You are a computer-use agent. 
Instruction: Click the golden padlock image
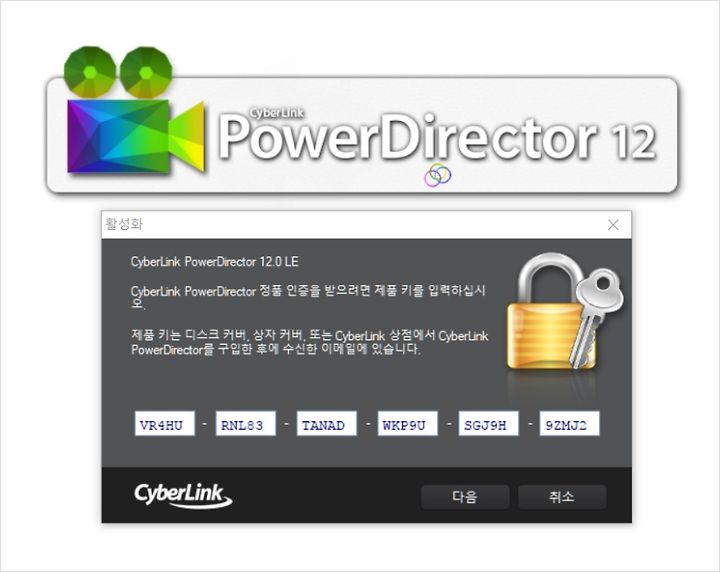pyautogui.click(x=550, y=312)
